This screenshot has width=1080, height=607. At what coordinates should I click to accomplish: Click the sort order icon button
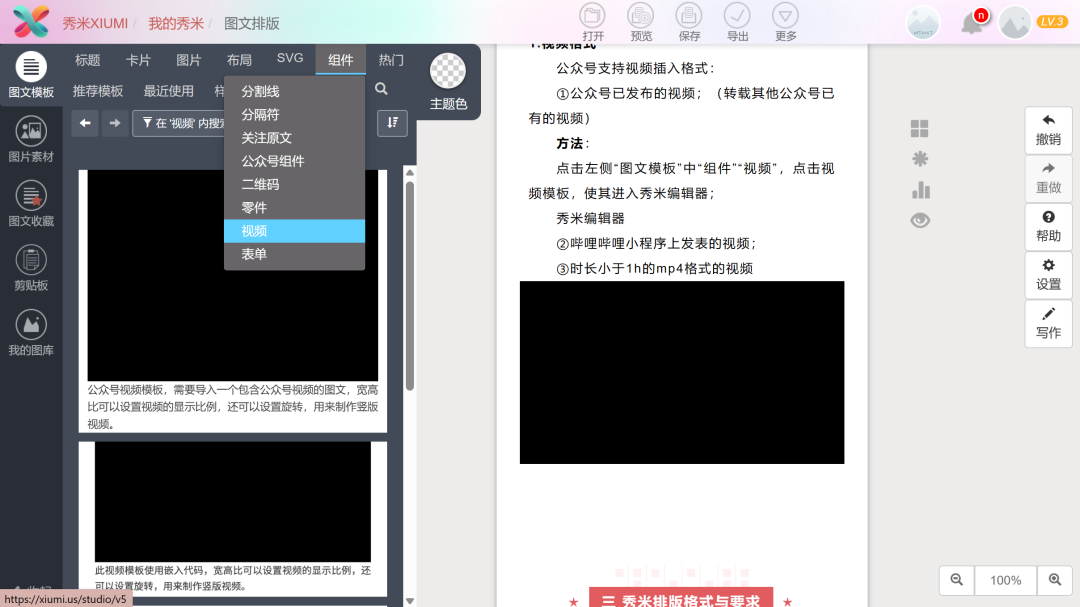pyautogui.click(x=392, y=123)
